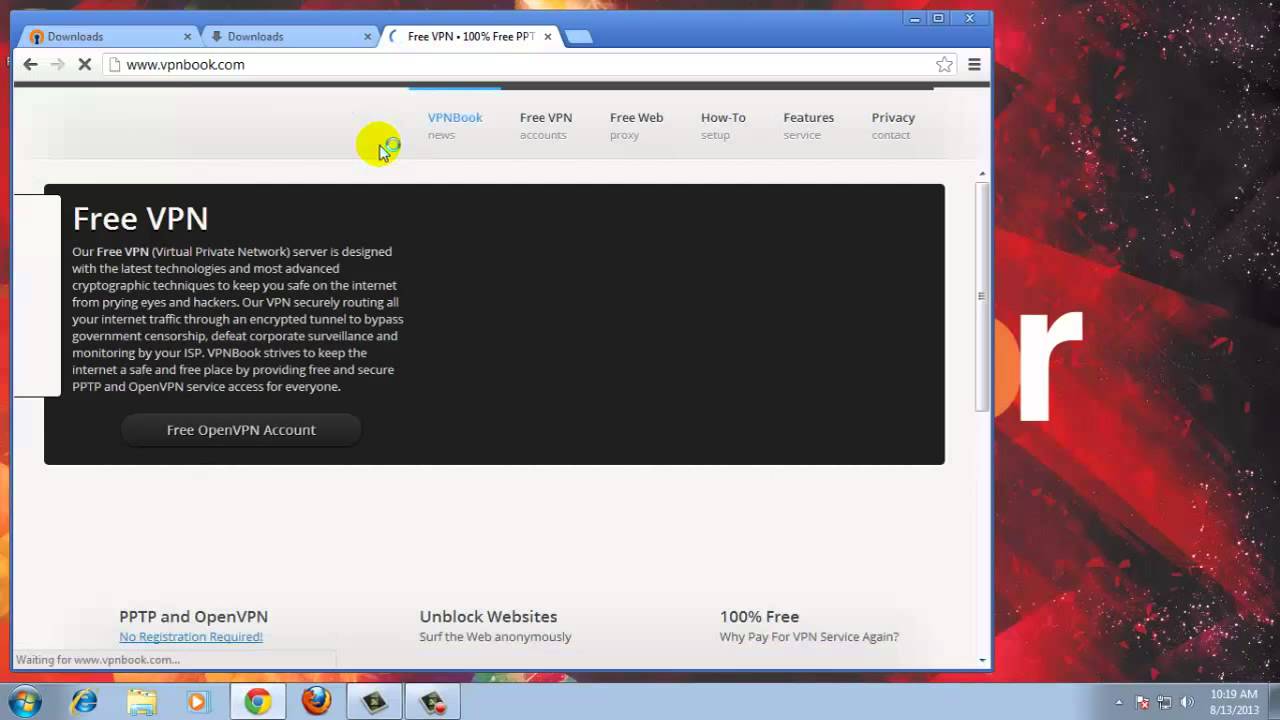Screen dimensions: 1280x720
Task: Open the Chrome menu (three-lines icon)
Action: tap(974, 64)
